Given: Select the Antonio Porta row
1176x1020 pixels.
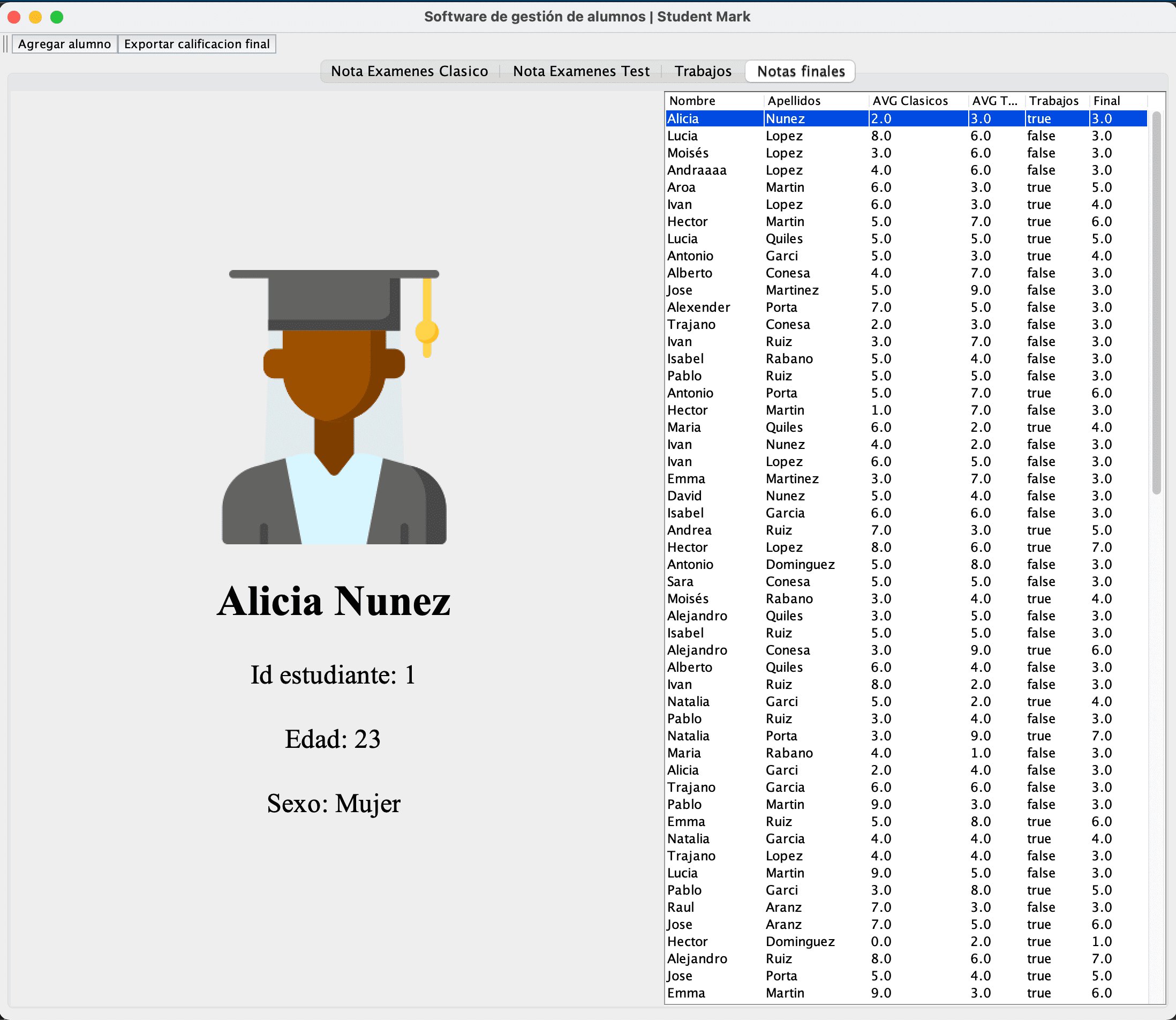Looking at the screenshot, I should 906,393.
